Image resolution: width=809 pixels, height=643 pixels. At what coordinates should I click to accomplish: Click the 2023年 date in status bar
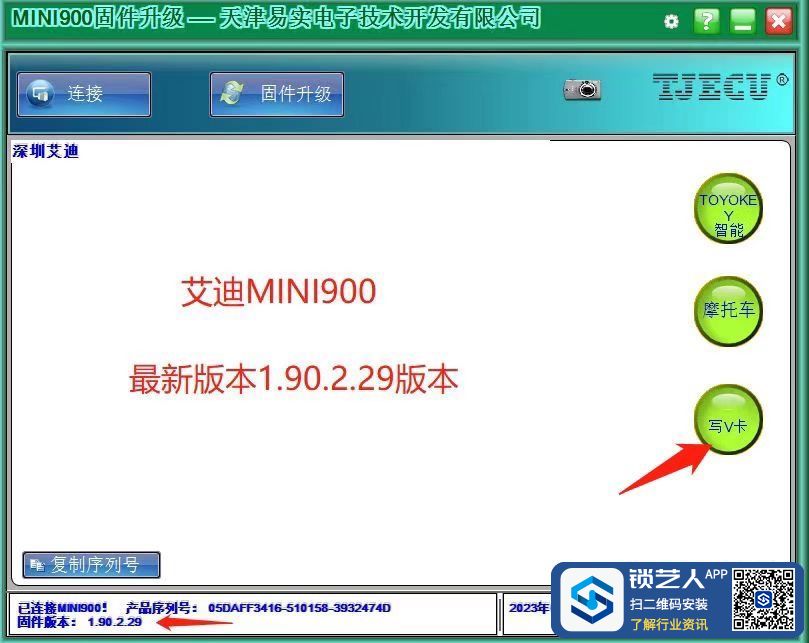(x=528, y=608)
